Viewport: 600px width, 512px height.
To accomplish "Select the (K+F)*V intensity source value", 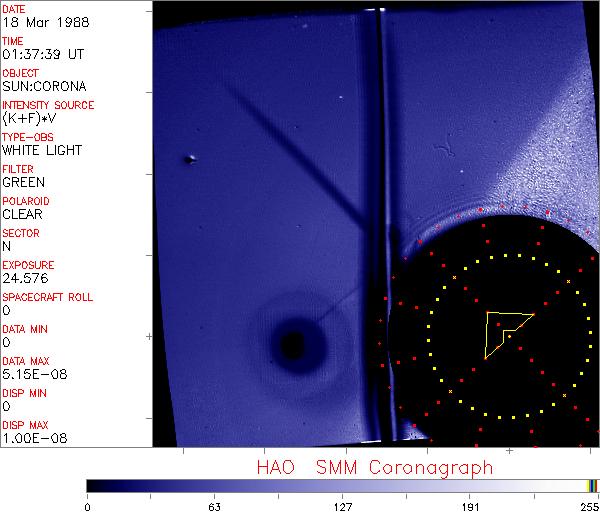I will pyautogui.click(x=29, y=119).
